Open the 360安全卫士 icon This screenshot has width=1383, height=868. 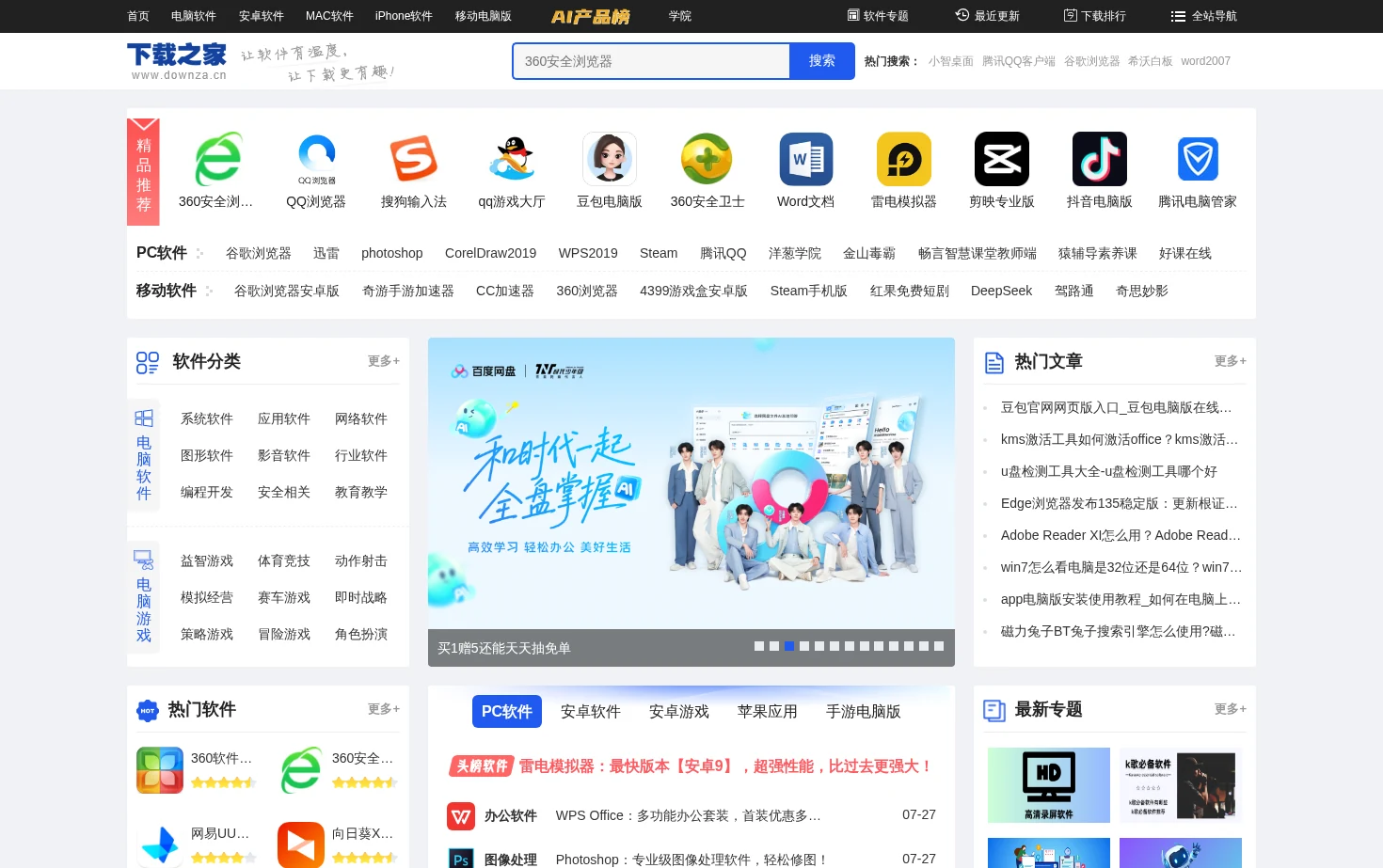point(707,159)
